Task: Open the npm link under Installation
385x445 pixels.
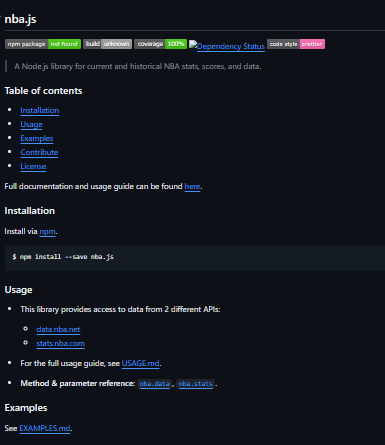Action: pyautogui.click(x=47, y=231)
